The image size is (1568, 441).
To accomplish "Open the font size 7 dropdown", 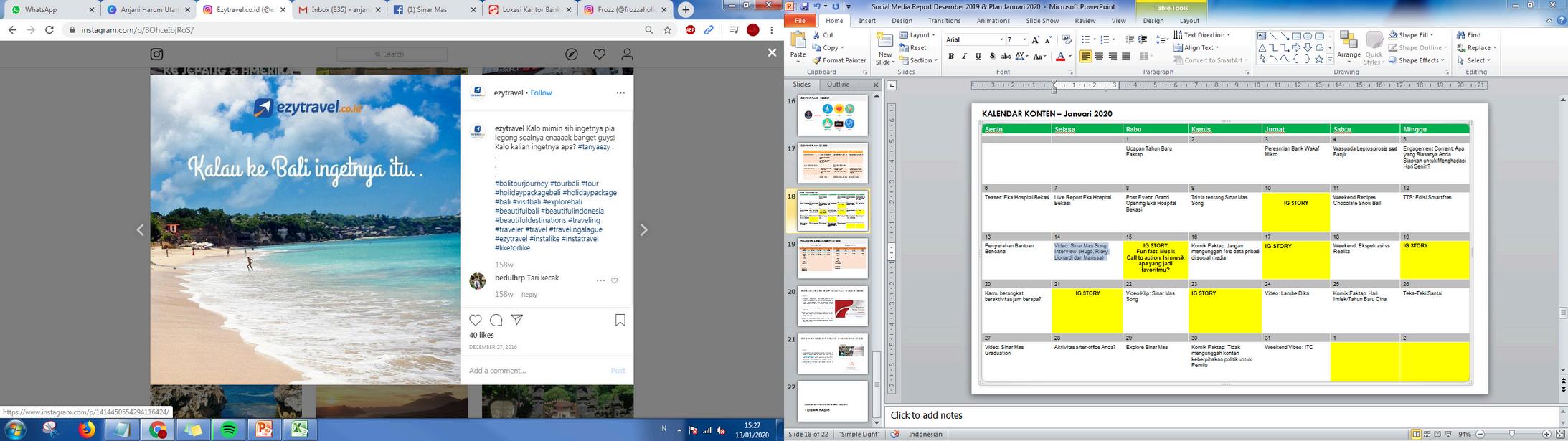I will 1024,39.
